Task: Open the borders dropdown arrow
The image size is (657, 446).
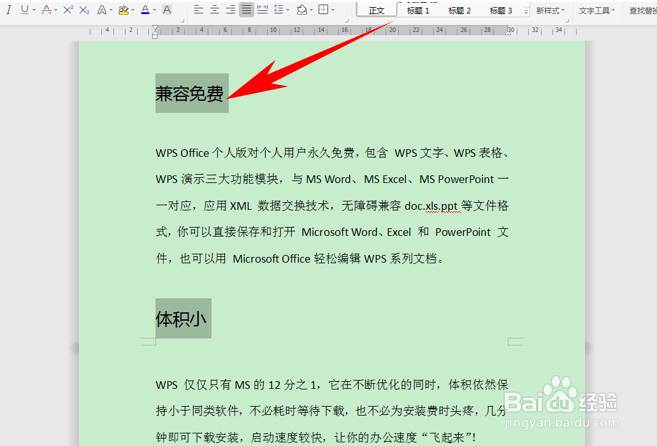Action: coord(333,10)
